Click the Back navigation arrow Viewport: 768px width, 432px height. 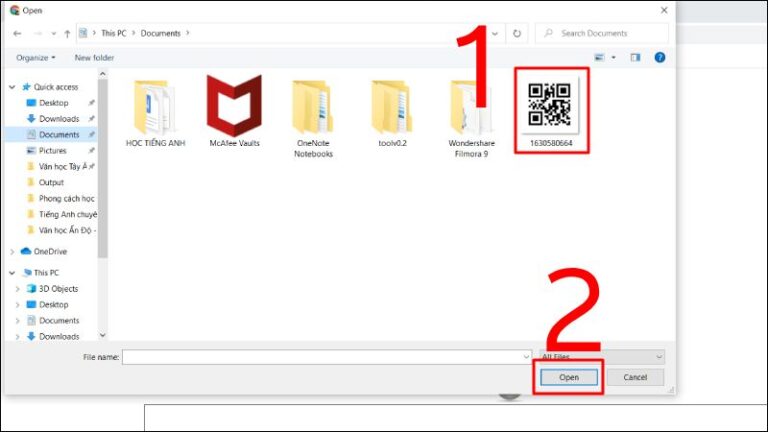point(17,33)
